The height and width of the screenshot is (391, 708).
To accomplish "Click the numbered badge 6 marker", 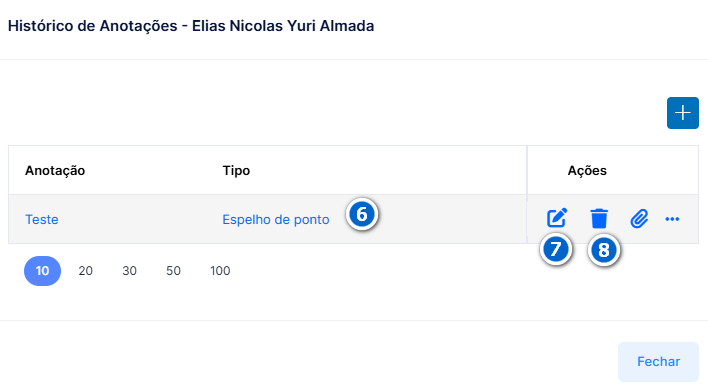I will coord(362,214).
